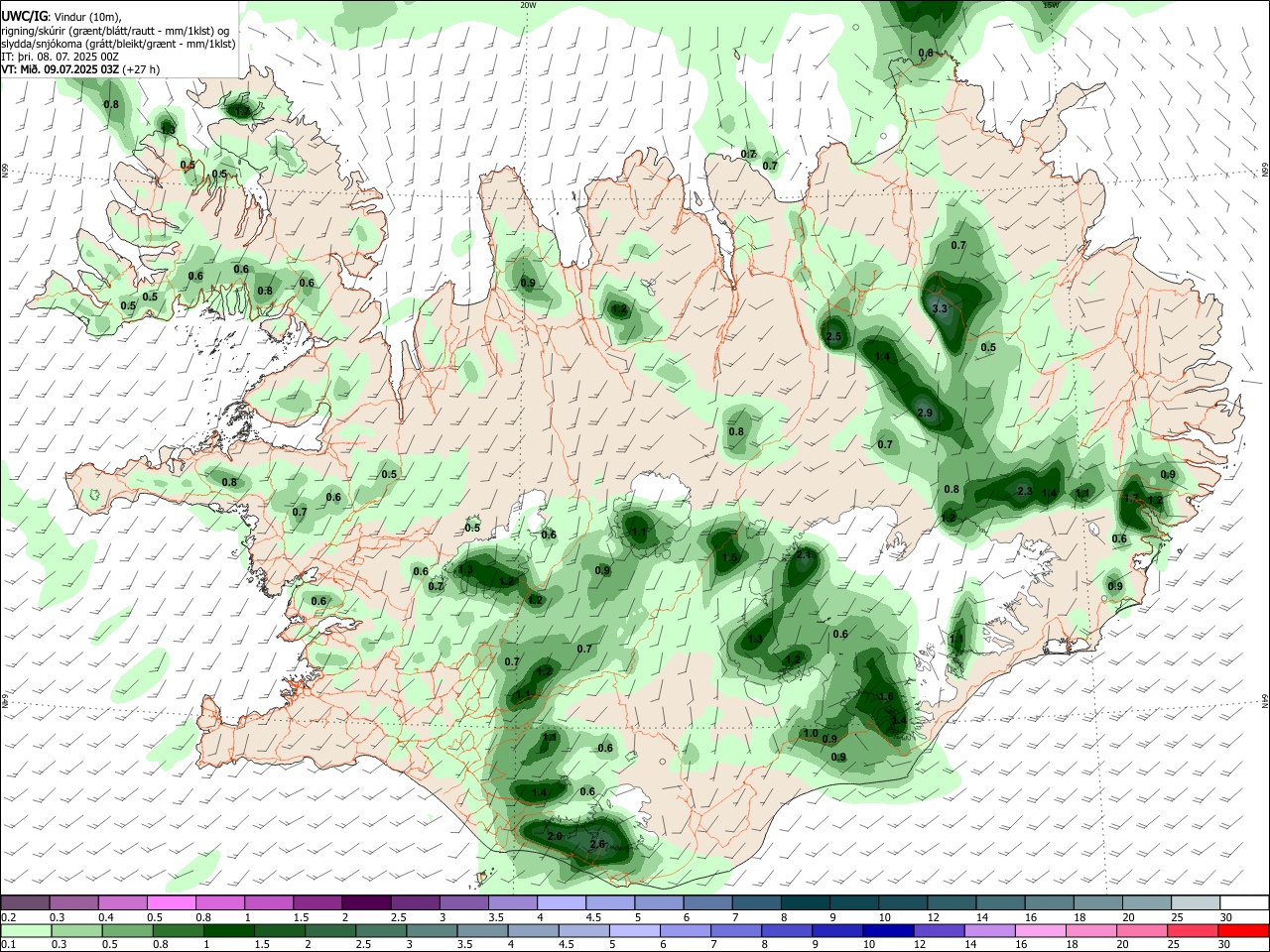Click the 1.0 precipitation value label
The height and width of the screenshot is (952, 1270).
pos(811,734)
